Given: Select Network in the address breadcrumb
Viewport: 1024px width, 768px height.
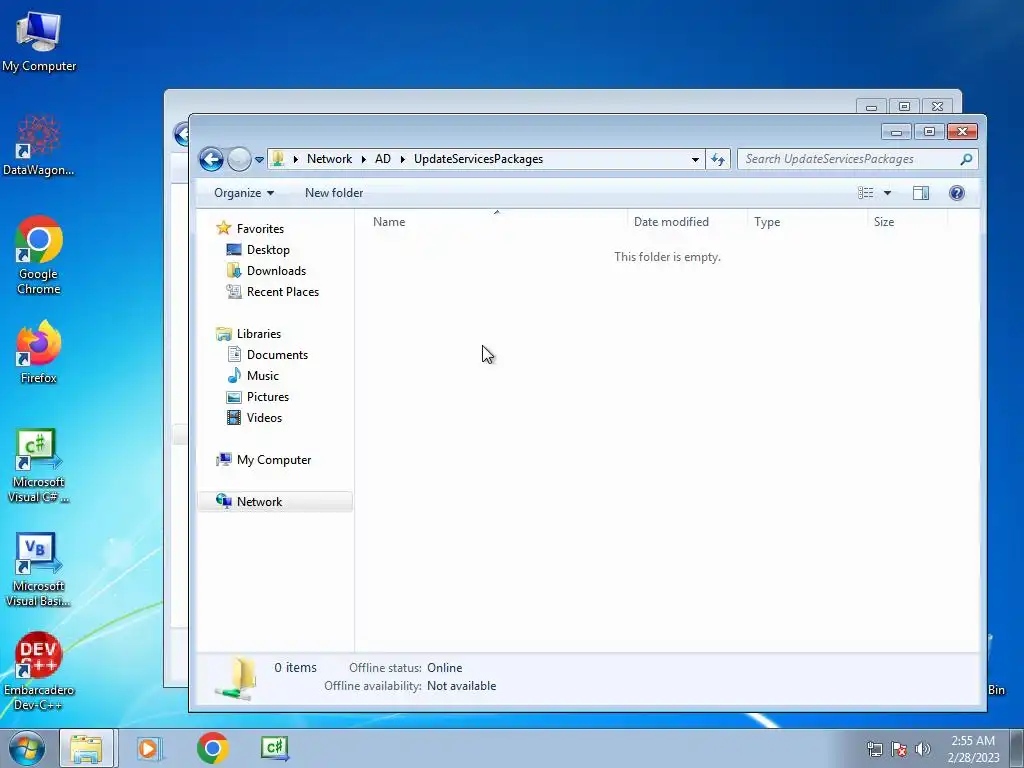Looking at the screenshot, I should (329, 159).
